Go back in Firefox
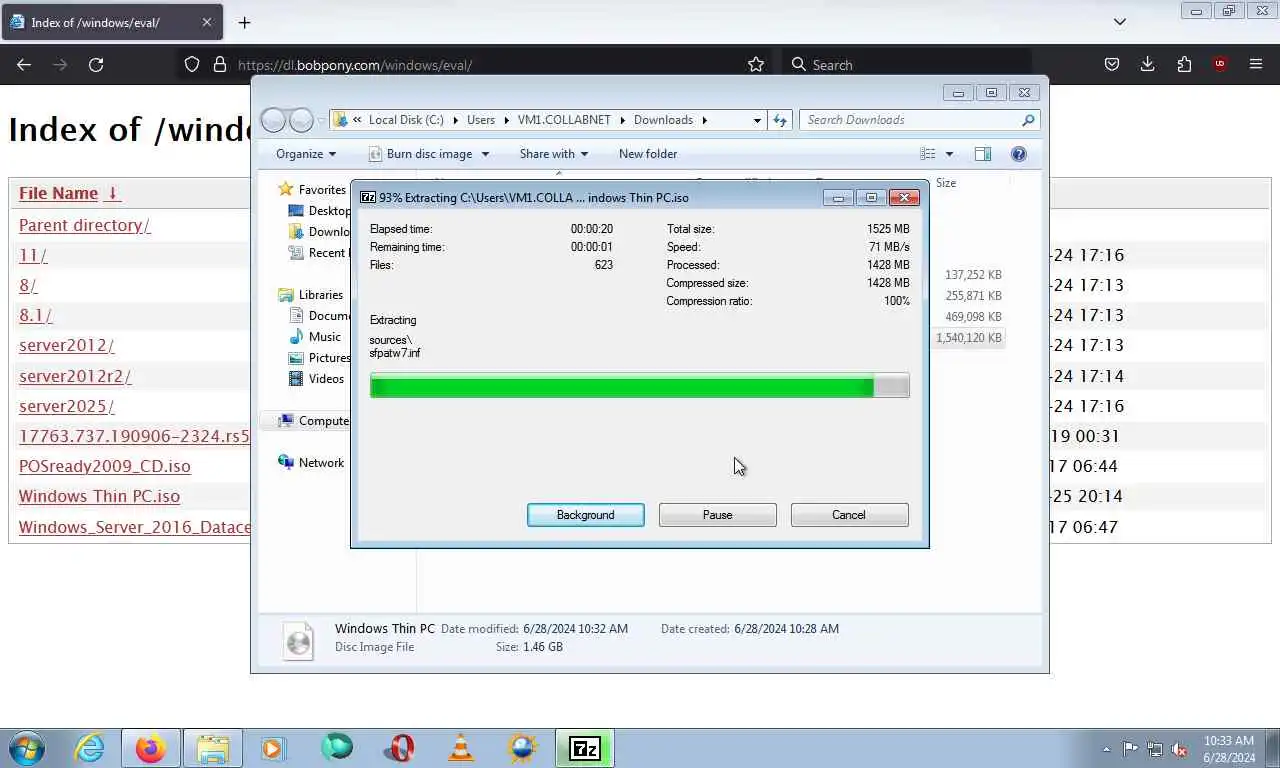Screen dimensions: 1280x768 click(x=24, y=64)
